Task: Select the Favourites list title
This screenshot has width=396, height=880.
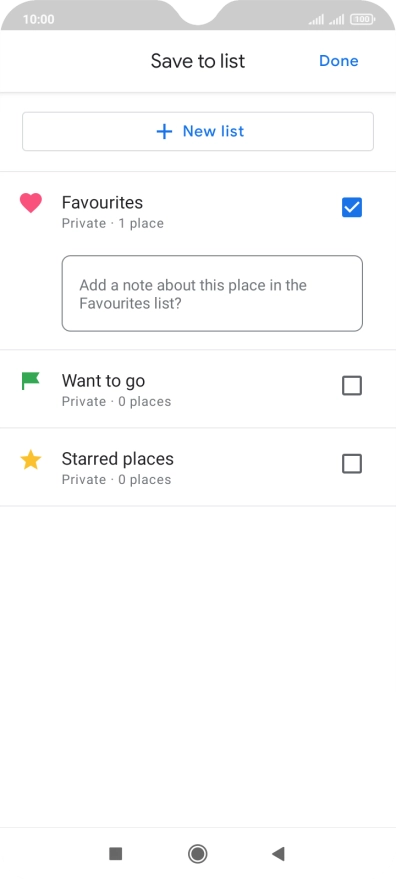Action: click(x=102, y=202)
